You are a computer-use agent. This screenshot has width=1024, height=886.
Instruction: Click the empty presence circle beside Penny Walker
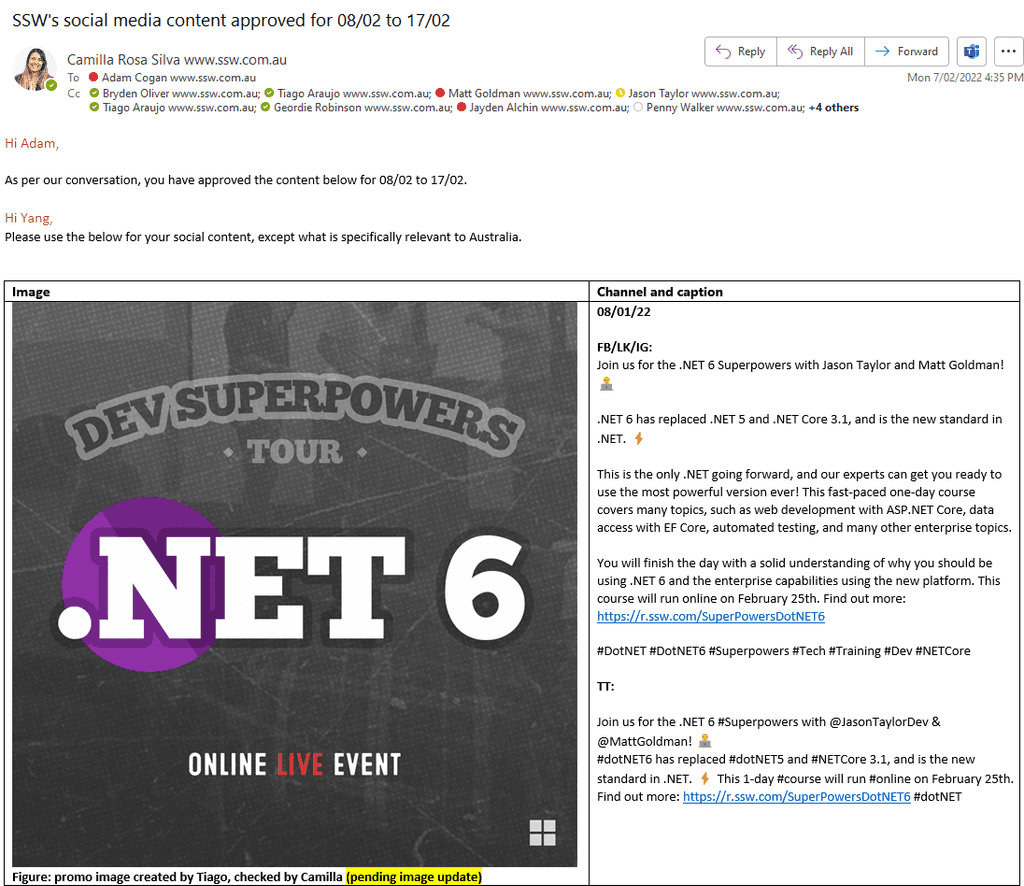pos(638,108)
